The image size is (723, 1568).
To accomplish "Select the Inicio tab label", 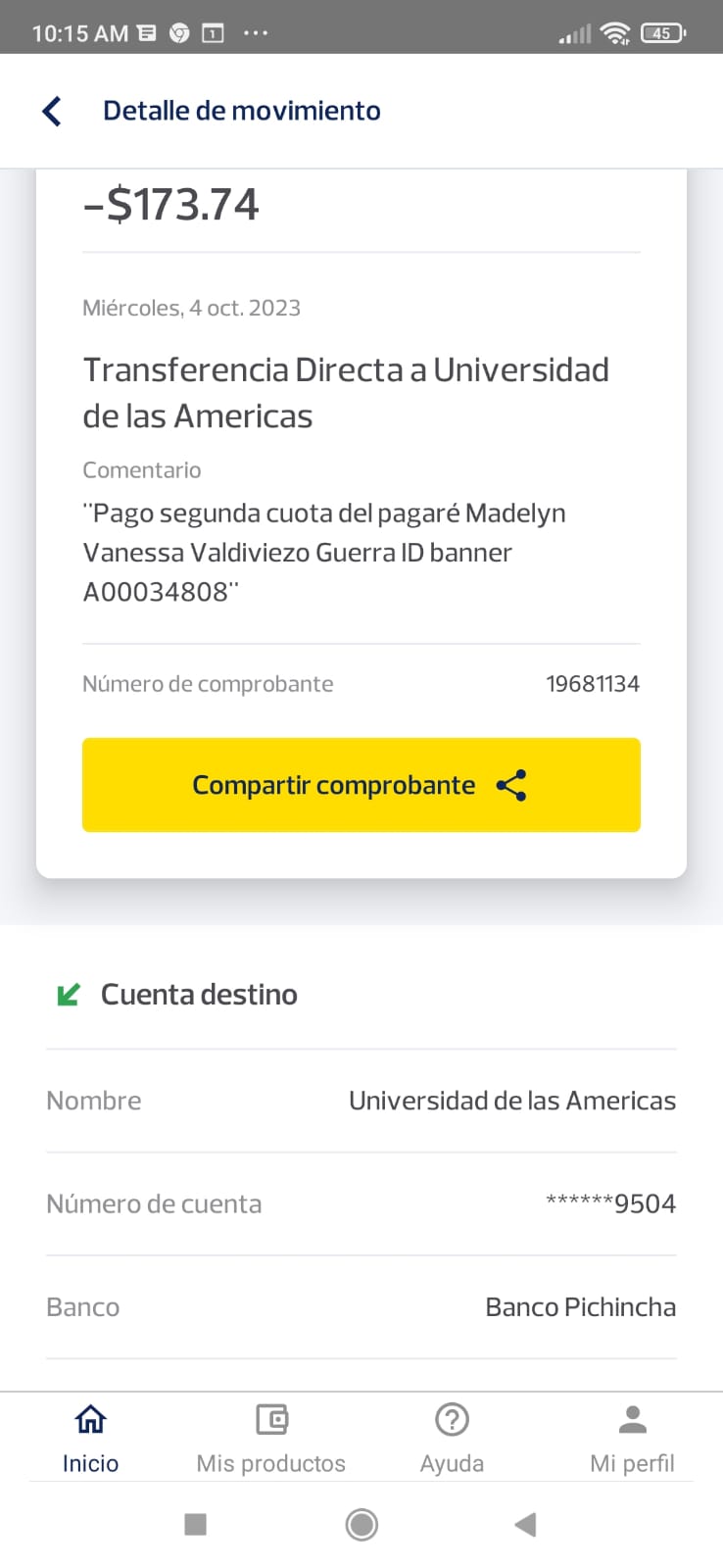I will (90, 1463).
